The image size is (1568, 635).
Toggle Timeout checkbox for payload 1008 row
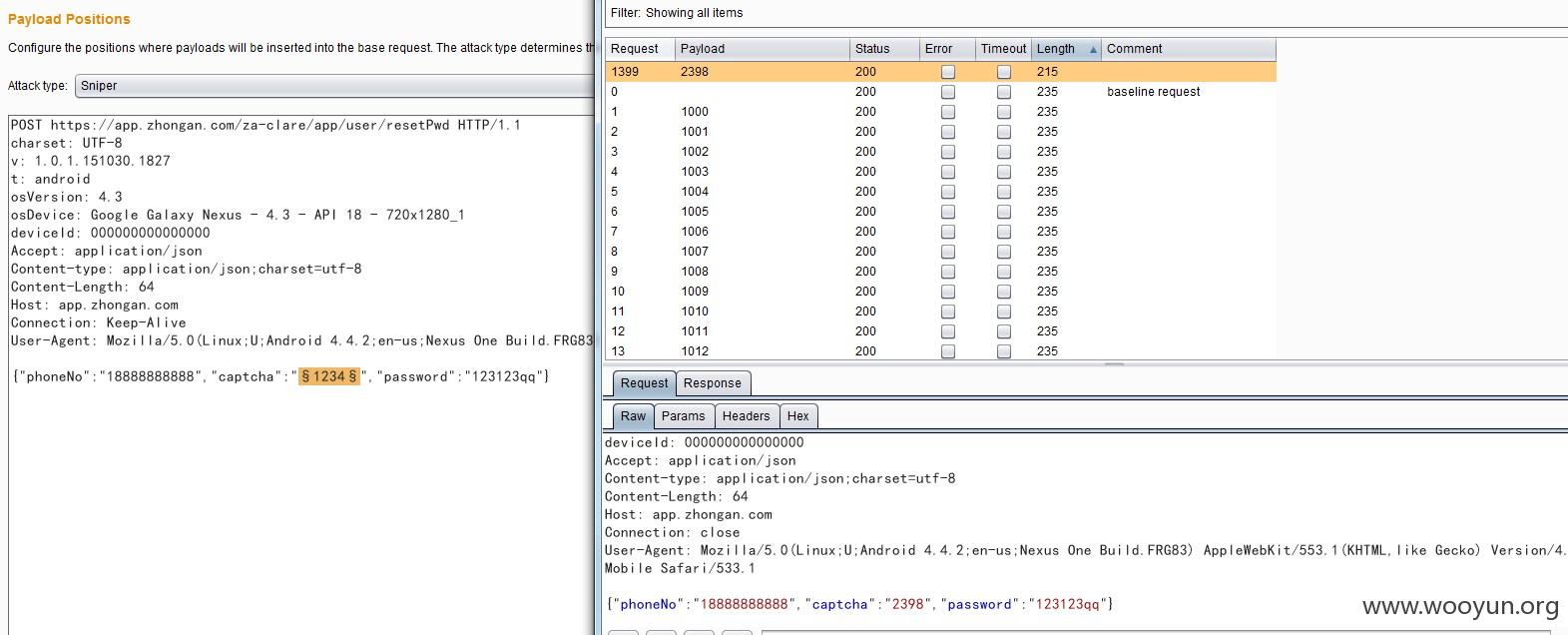(x=1004, y=272)
